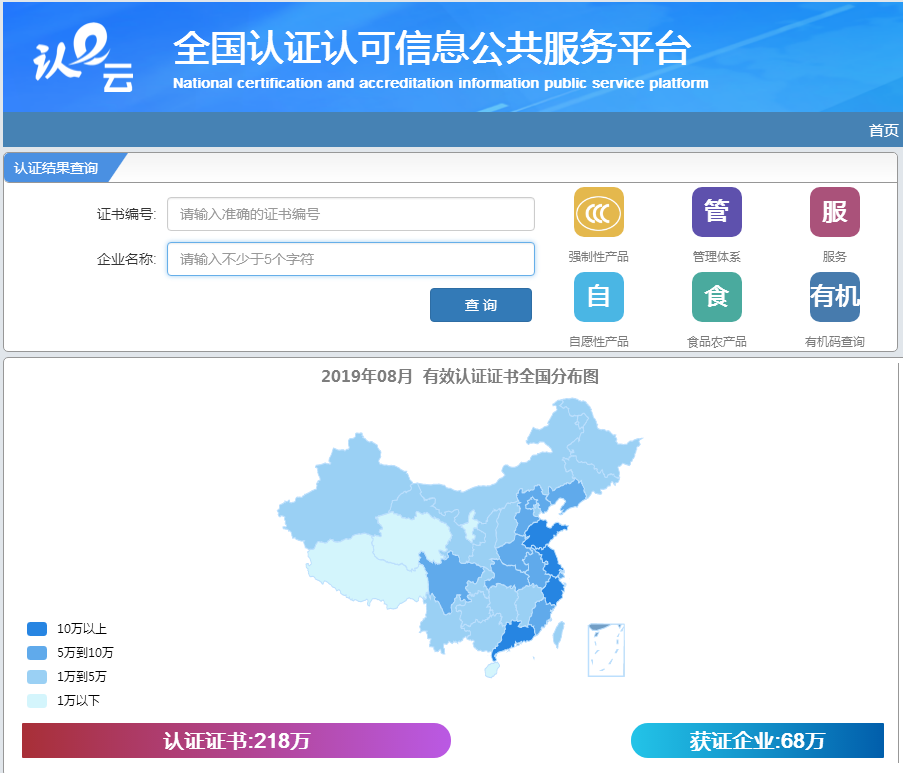This screenshot has width=903, height=773.
Task: Open the 管理体系 purple icon
Action: (x=716, y=212)
